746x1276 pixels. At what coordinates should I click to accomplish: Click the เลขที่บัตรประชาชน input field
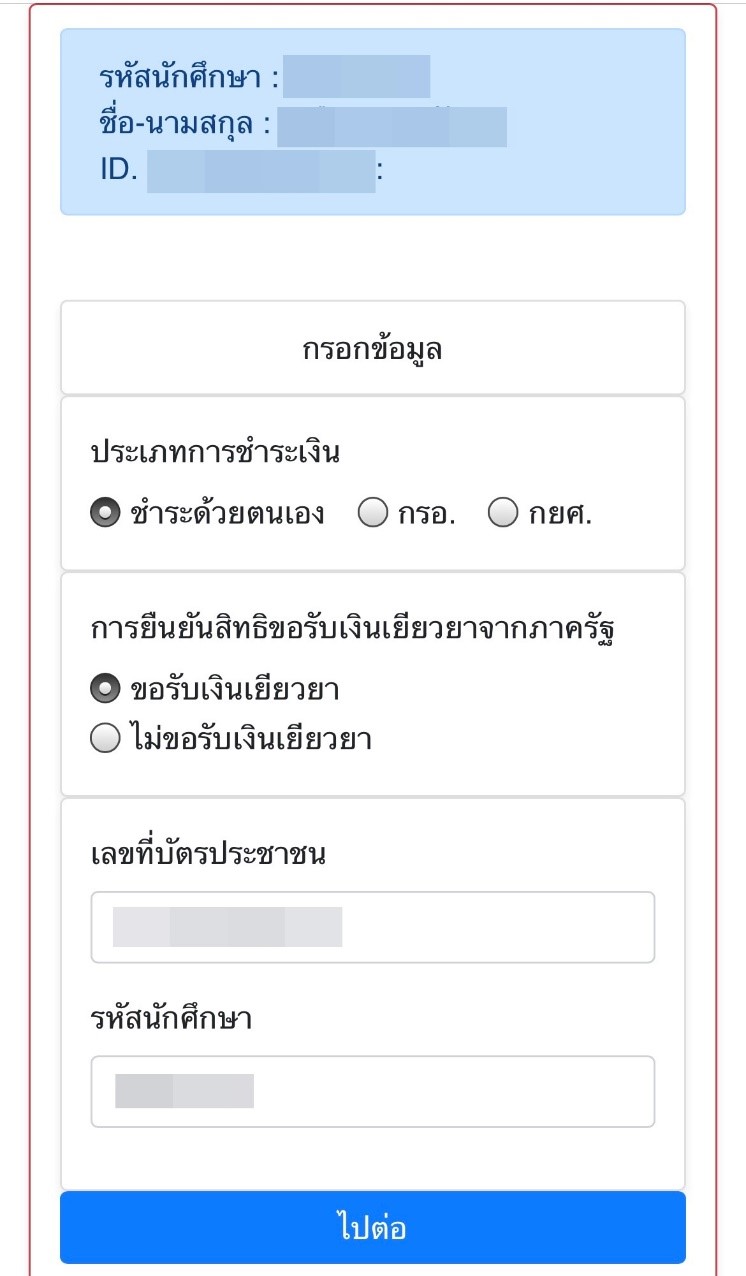click(x=373, y=927)
